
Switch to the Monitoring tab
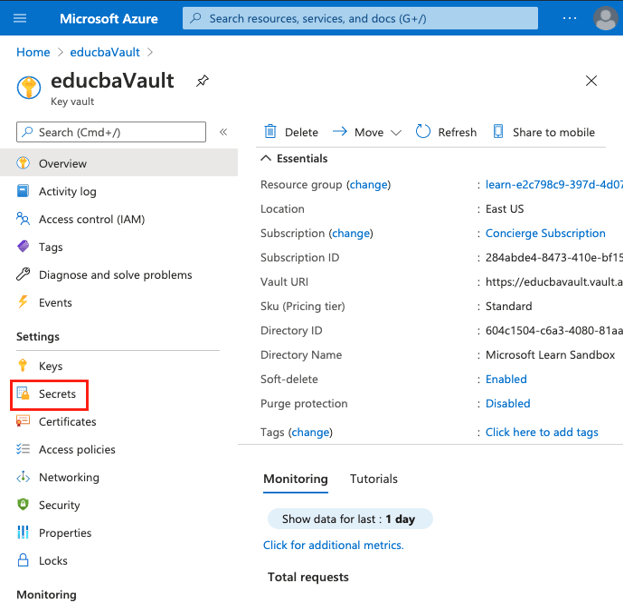[x=296, y=479]
